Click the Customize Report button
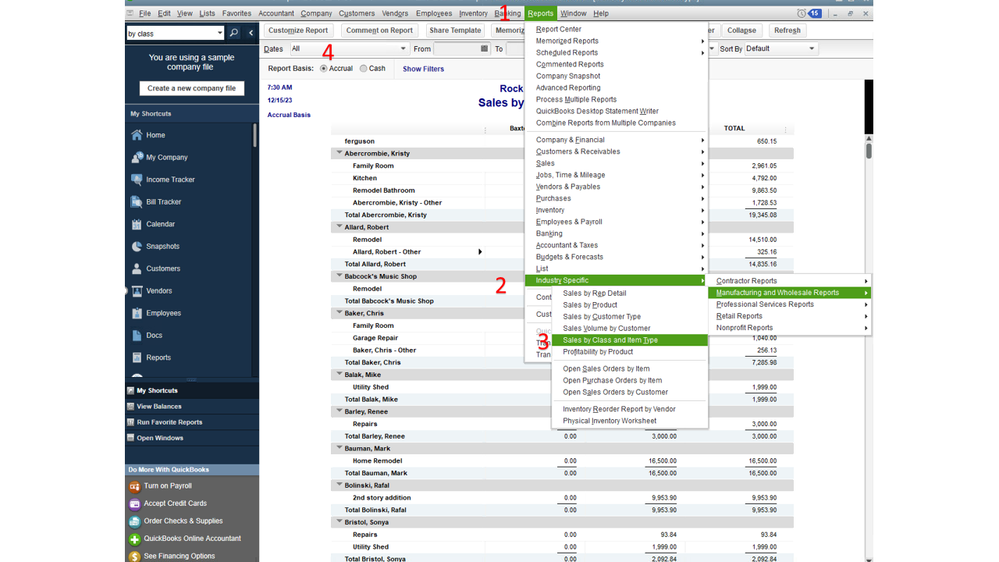 (298, 30)
